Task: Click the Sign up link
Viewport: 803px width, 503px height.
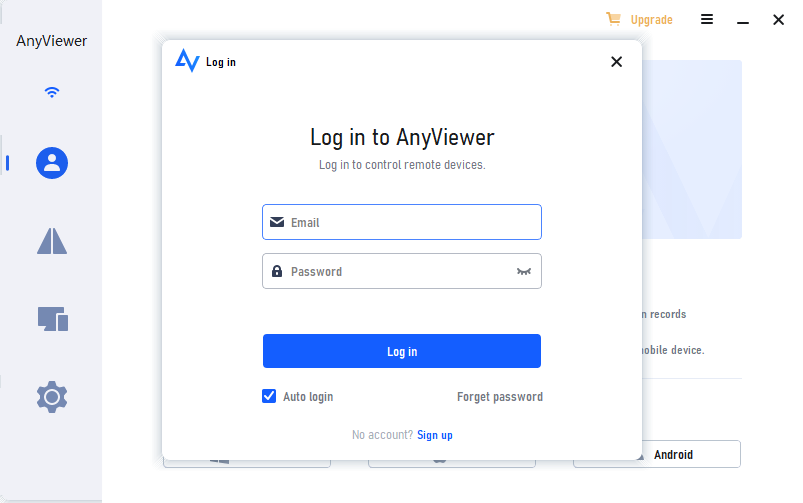Action: click(435, 435)
